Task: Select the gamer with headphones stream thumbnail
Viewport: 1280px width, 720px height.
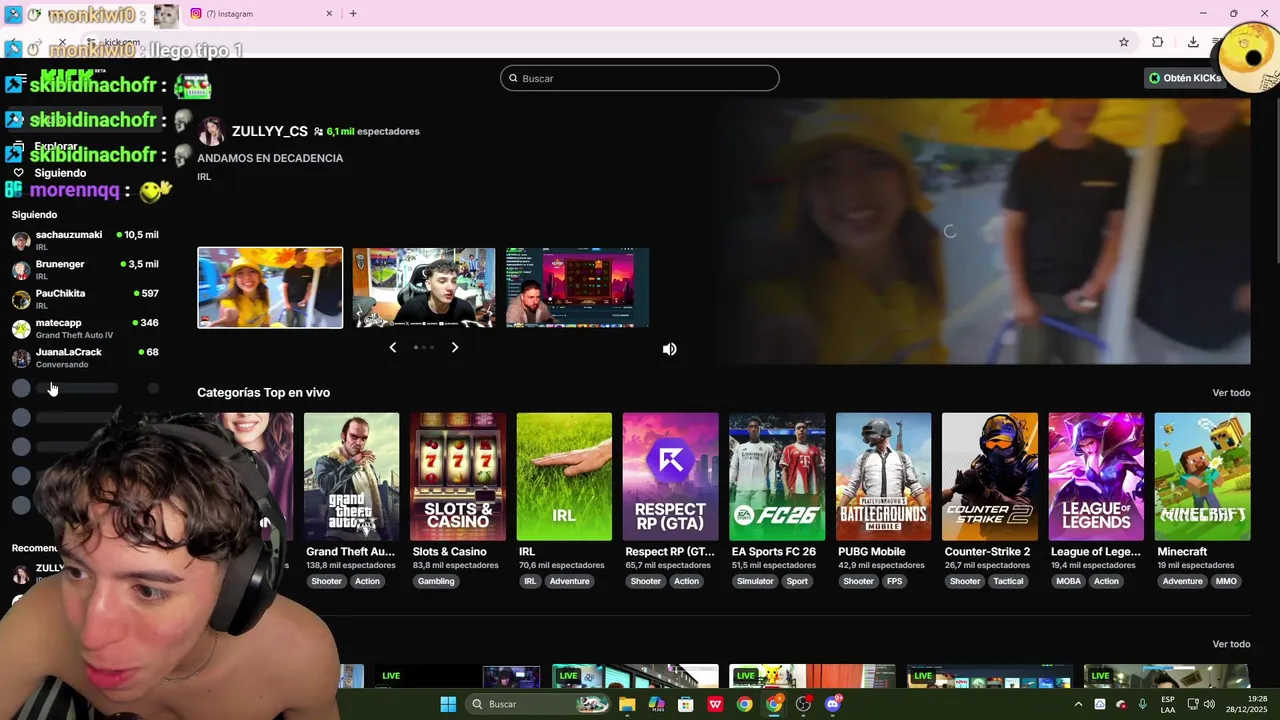Action: 424,288
